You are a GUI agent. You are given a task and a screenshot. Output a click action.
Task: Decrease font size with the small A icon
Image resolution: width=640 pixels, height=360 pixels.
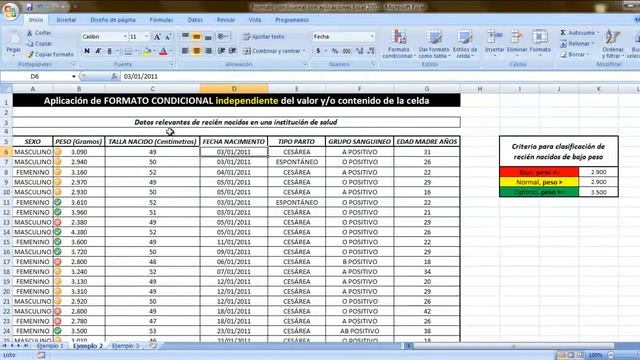(168, 37)
